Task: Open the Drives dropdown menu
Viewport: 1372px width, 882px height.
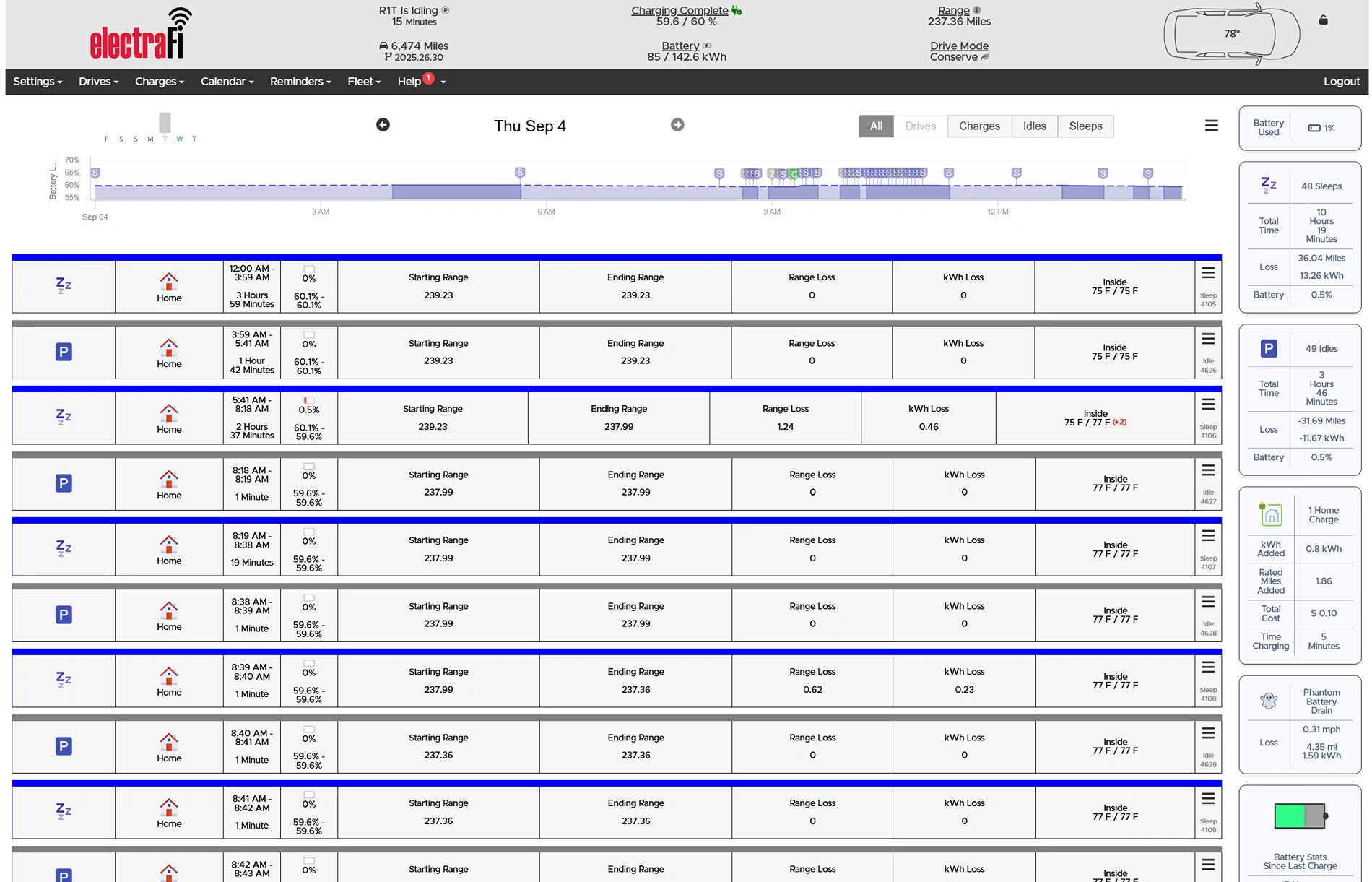Action: (98, 82)
